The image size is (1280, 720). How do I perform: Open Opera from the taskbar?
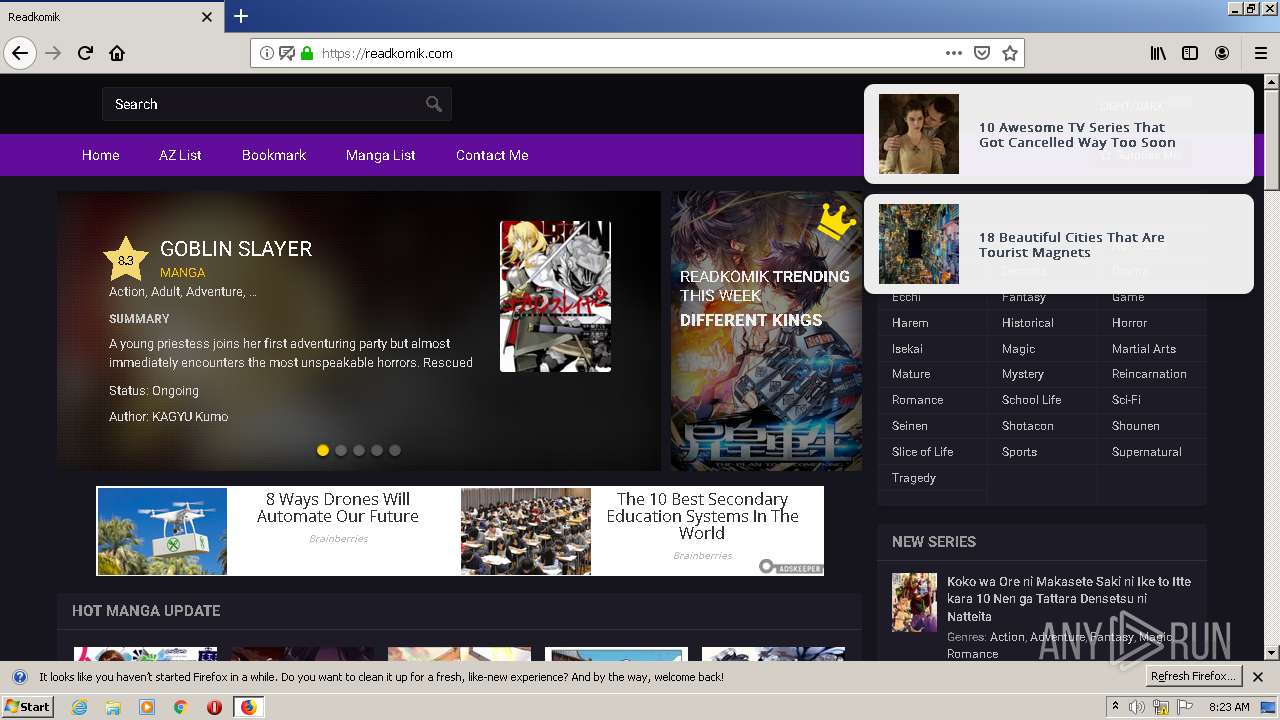(214, 707)
